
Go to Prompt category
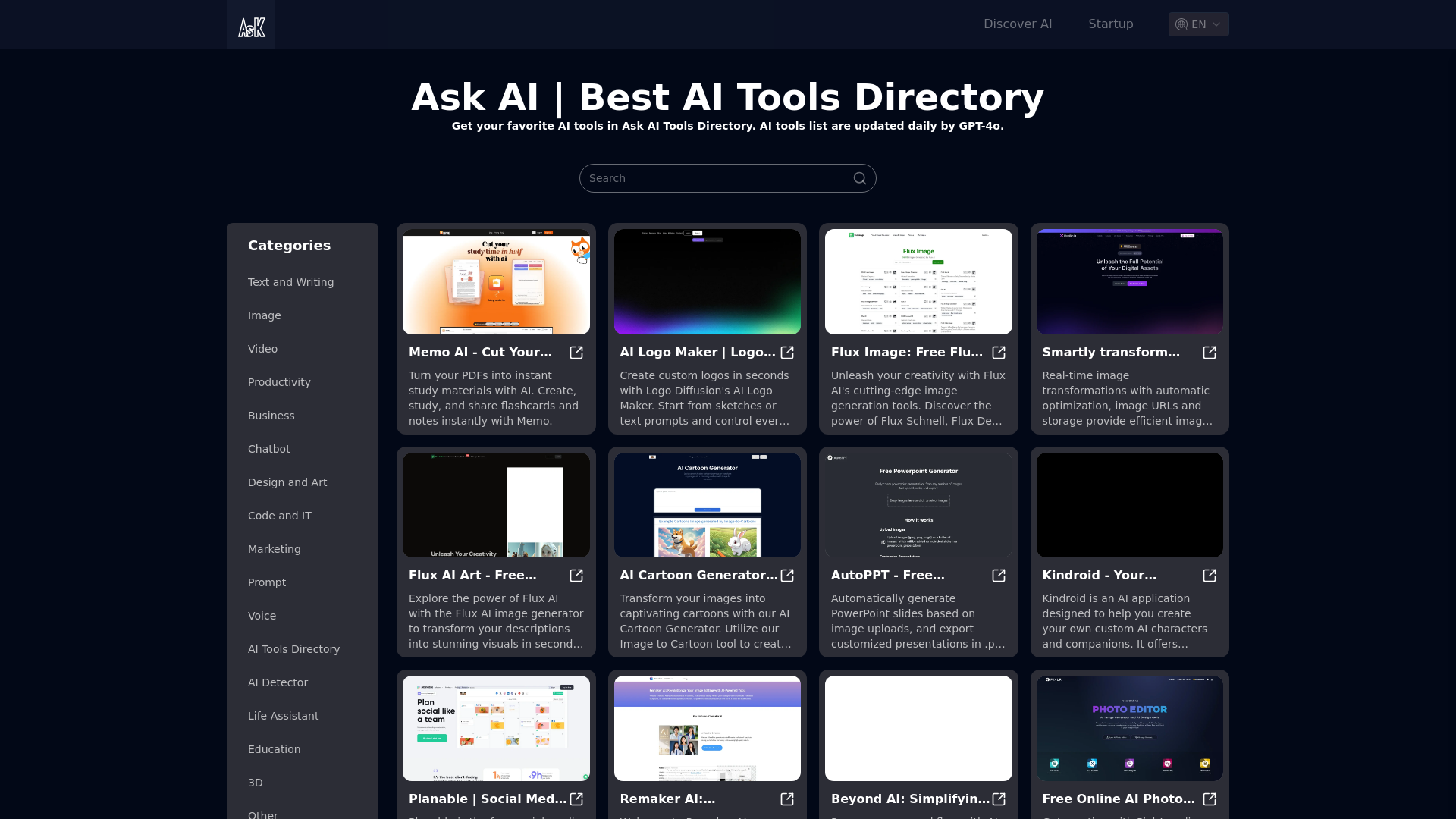point(267,582)
